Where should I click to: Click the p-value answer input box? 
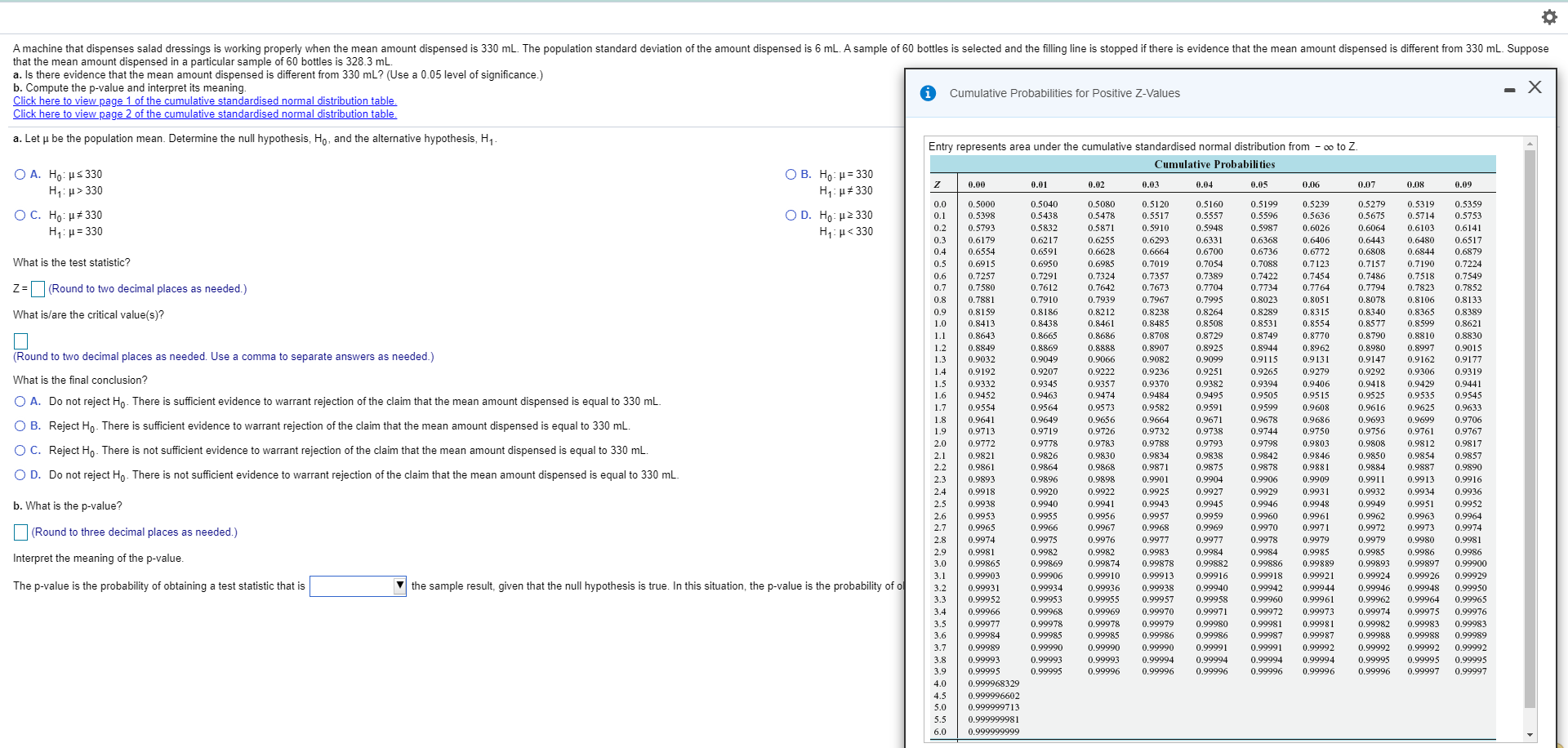point(21,532)
